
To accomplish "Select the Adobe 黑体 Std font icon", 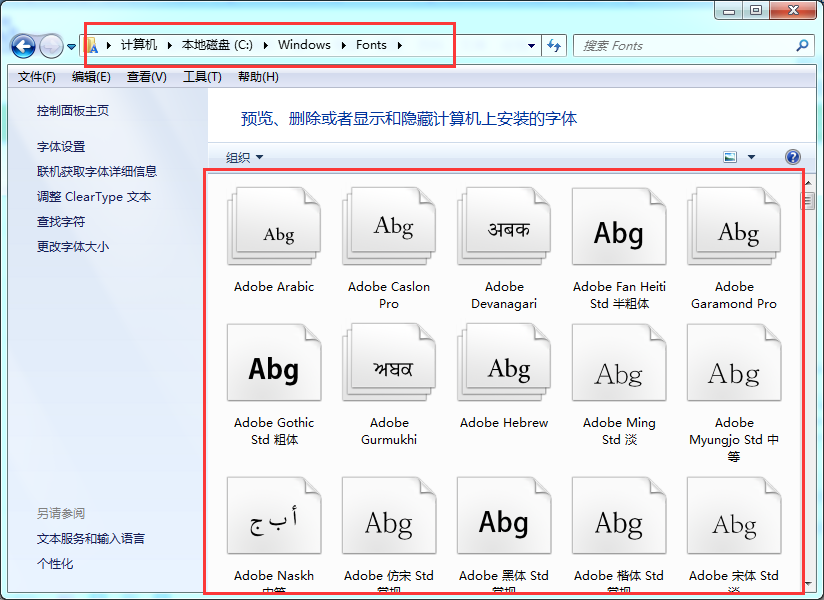I will coord(504,515).
